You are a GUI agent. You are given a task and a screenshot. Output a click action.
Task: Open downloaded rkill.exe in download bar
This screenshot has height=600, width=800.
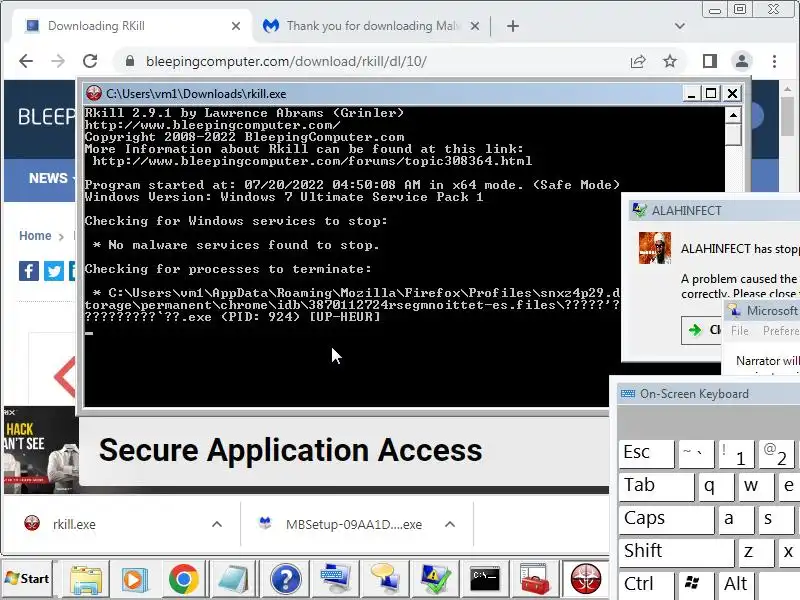pyautogui.click(x=74, y=524)
